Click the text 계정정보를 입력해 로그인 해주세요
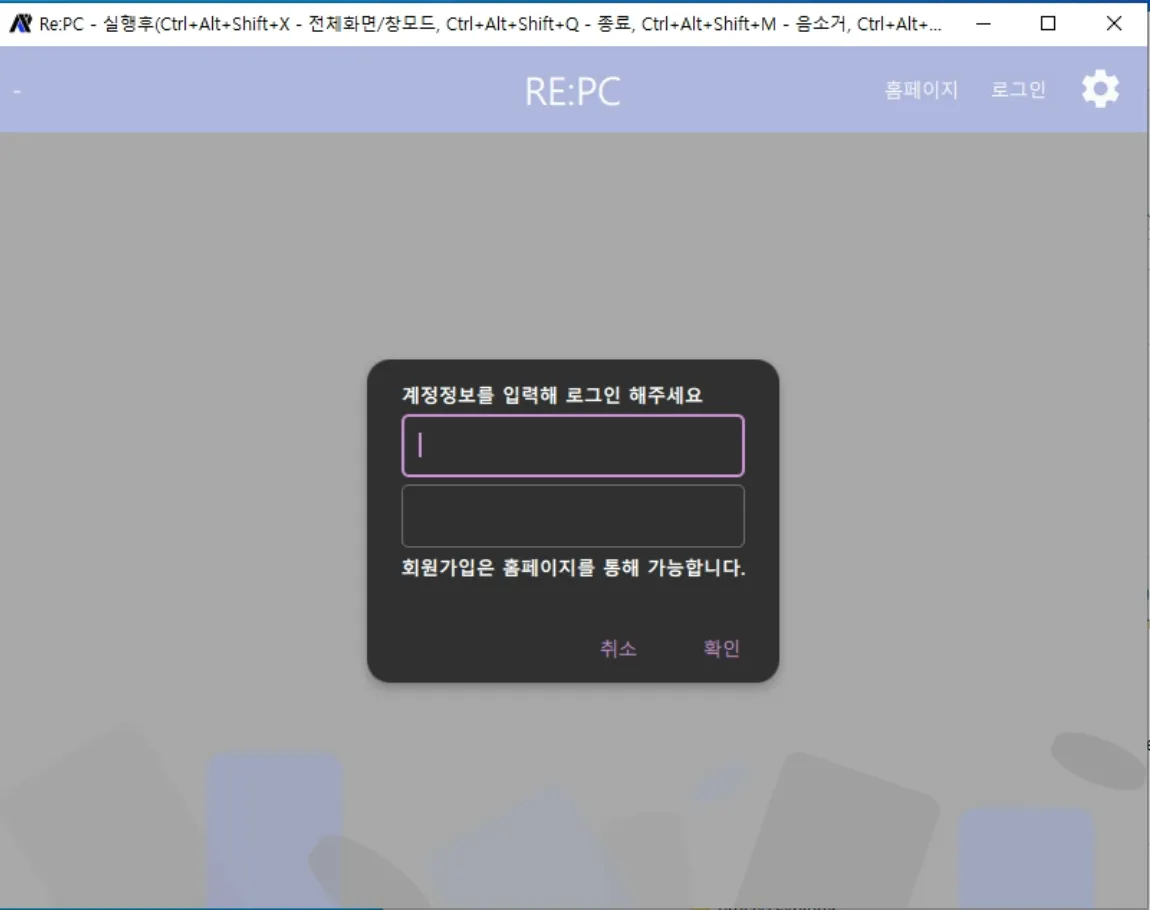The width and height of the screenshot is (1150, 910). point(552,395)
